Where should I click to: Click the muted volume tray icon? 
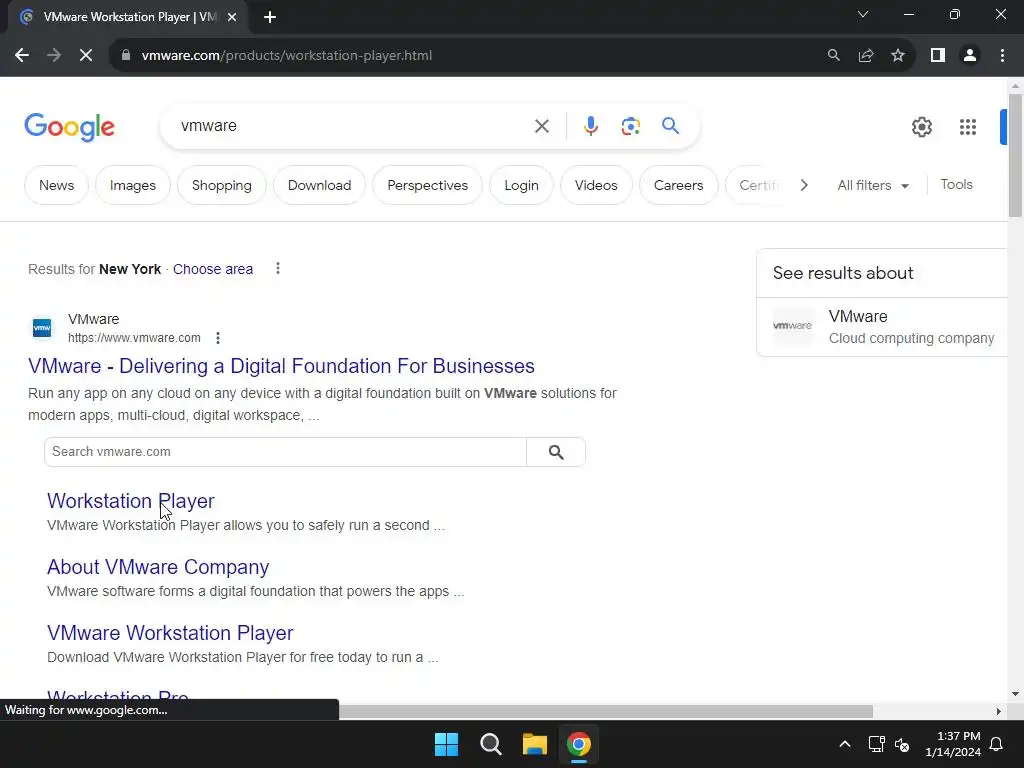coord(902,744)
